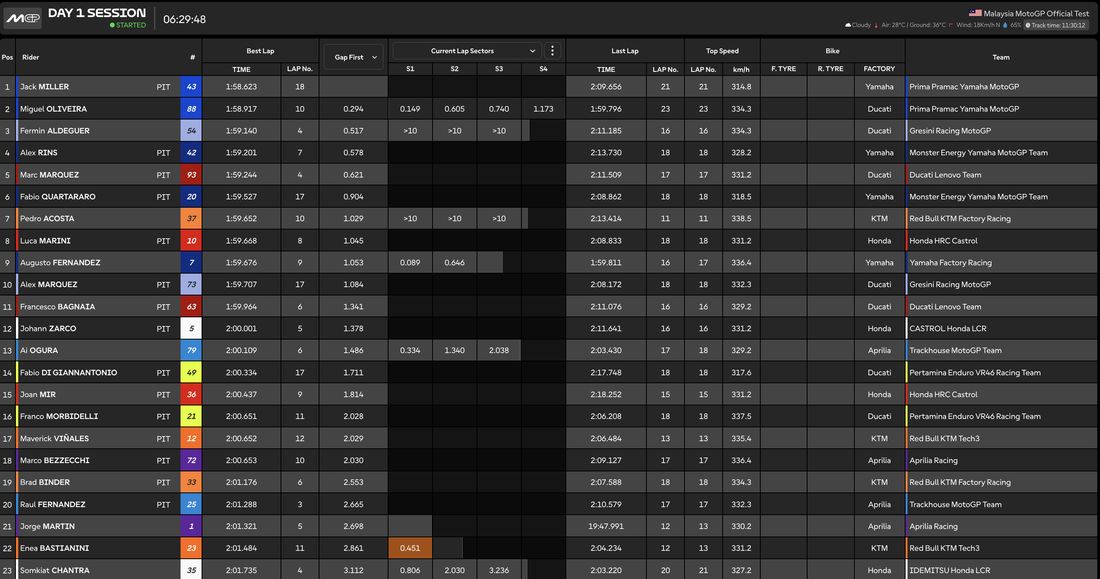Click the air temperature thermometer icon
Viewport: 1100px width, 579px height.
tap(876, 25)
